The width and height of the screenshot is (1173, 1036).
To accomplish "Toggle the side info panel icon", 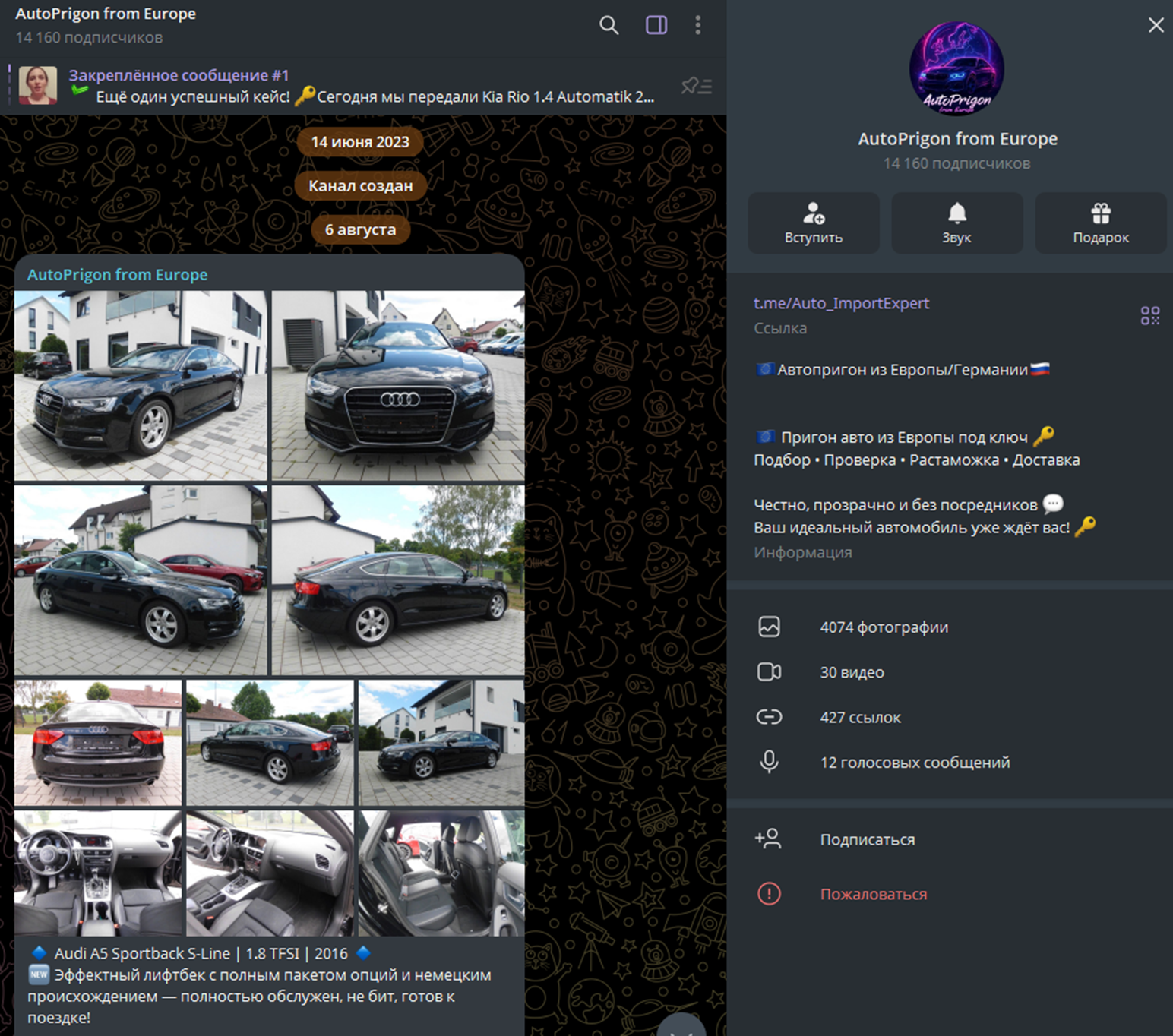I will pos(656,25).
